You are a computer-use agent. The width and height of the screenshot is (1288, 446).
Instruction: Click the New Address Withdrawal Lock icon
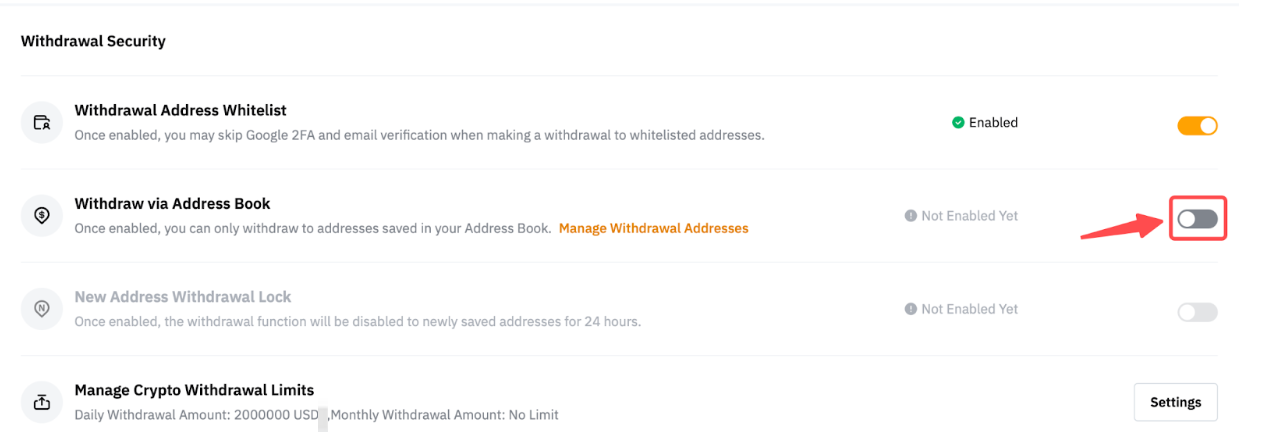click(41, 309)
